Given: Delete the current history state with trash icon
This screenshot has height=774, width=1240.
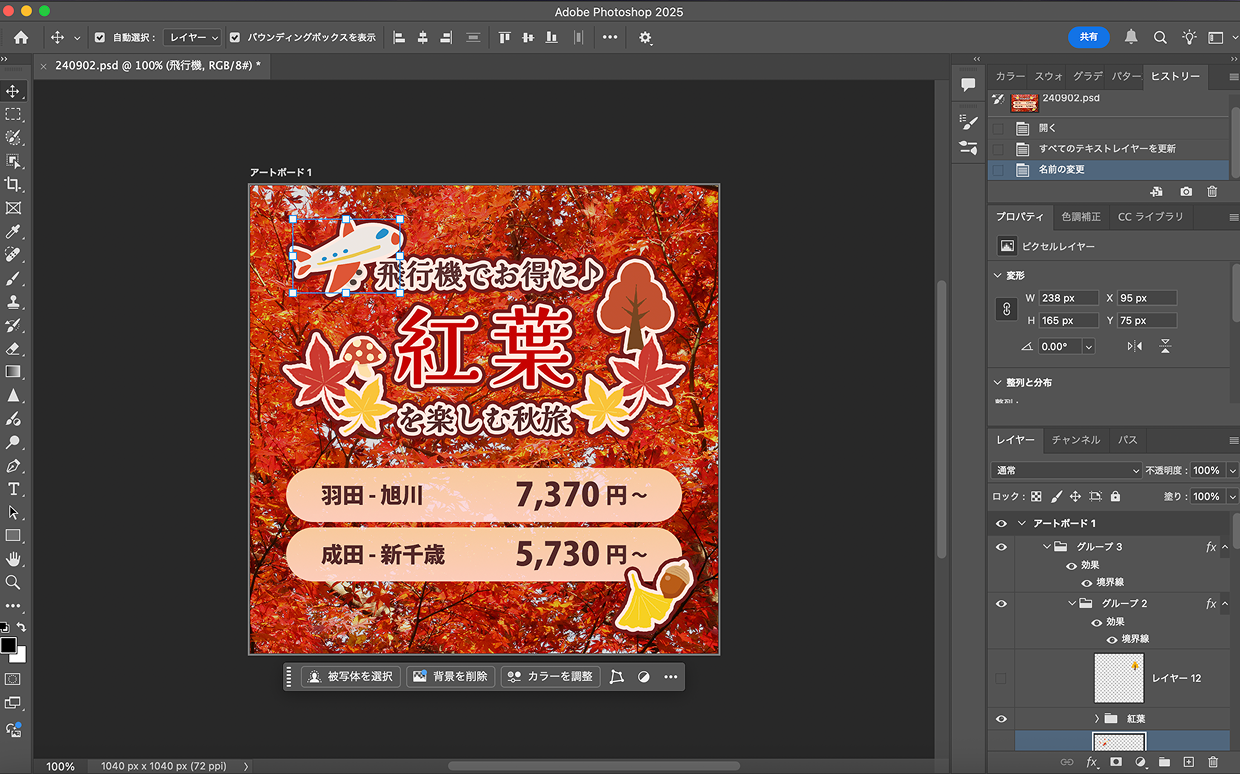Looking at the screenshot, I should pos(1212,191).
